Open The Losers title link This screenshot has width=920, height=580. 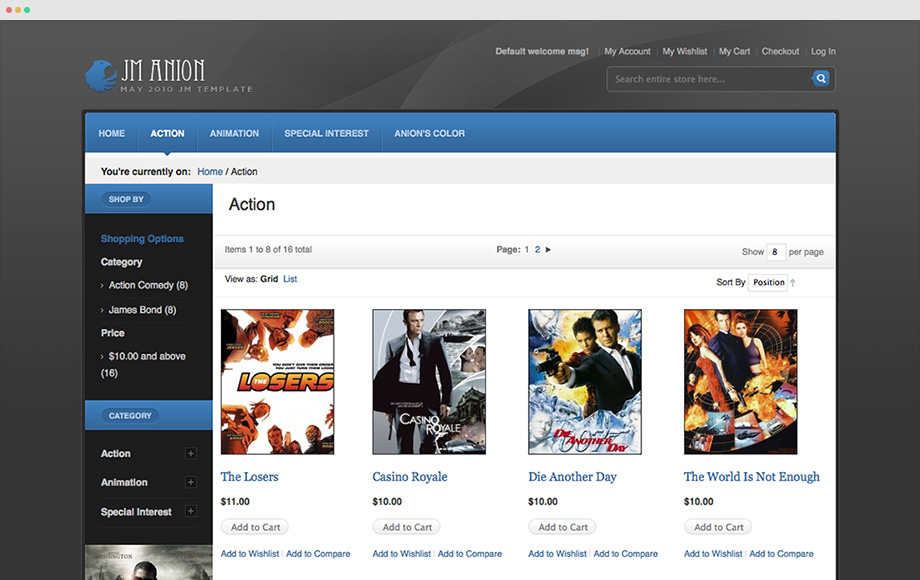tap(249, 477)
